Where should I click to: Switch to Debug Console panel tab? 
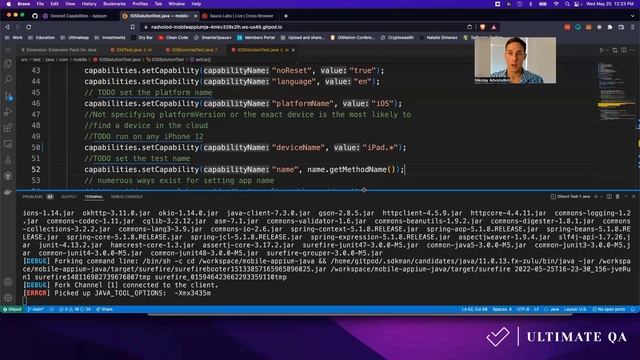point(127,197)
